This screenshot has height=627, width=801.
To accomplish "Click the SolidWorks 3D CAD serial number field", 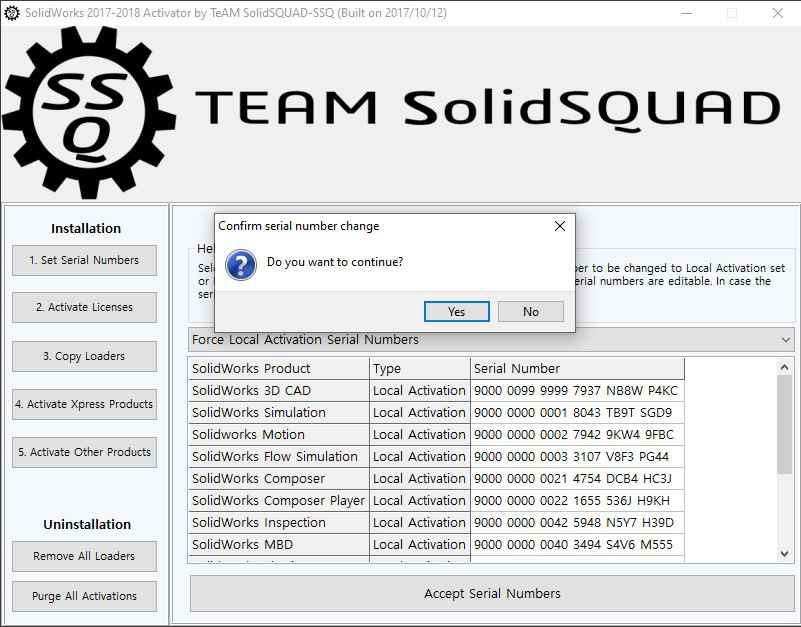I will click(576, 391).
